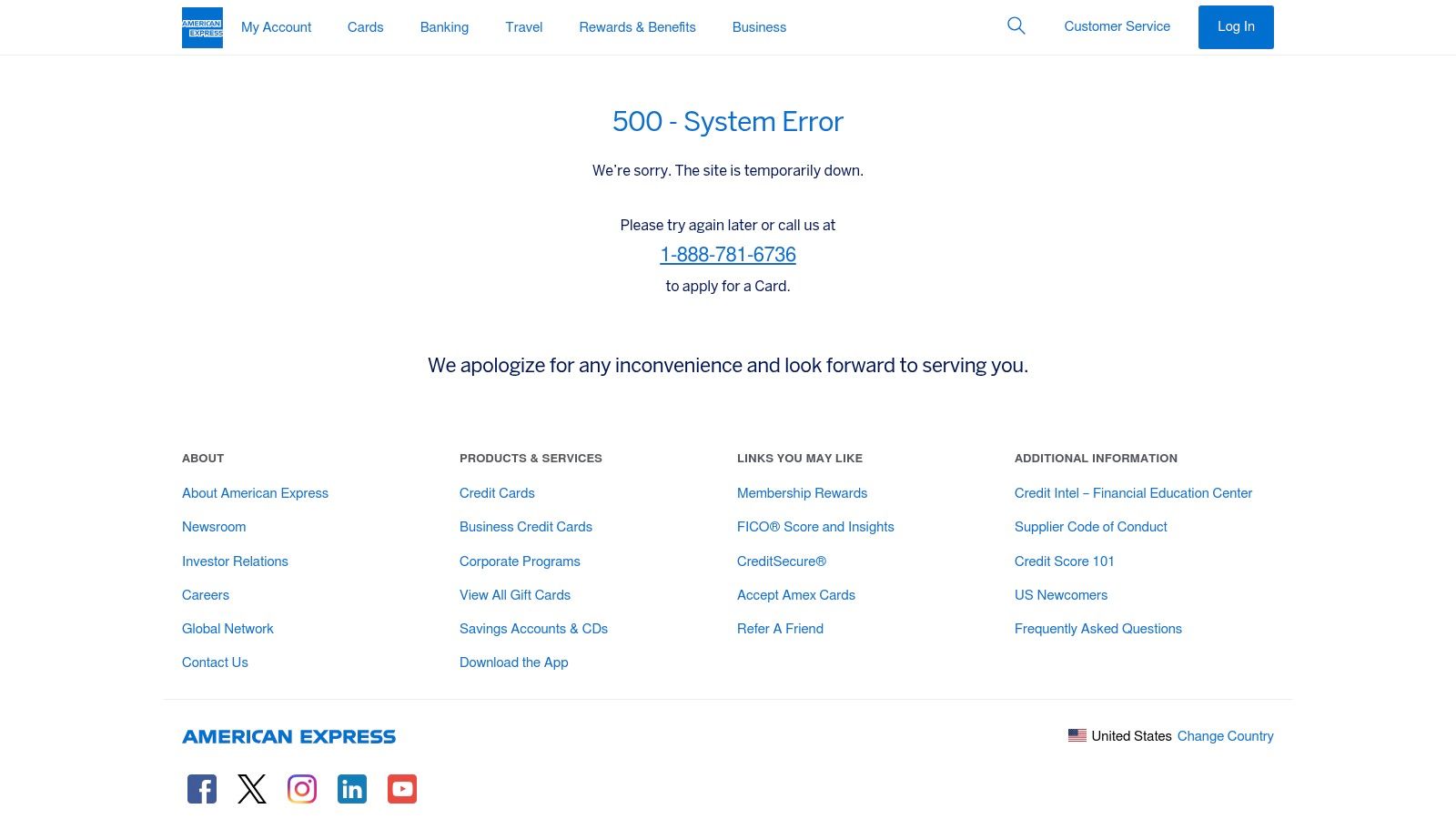This screenshot has height=819, width=1456.
Task: Open the Travel menu
Action: point(524,27)
